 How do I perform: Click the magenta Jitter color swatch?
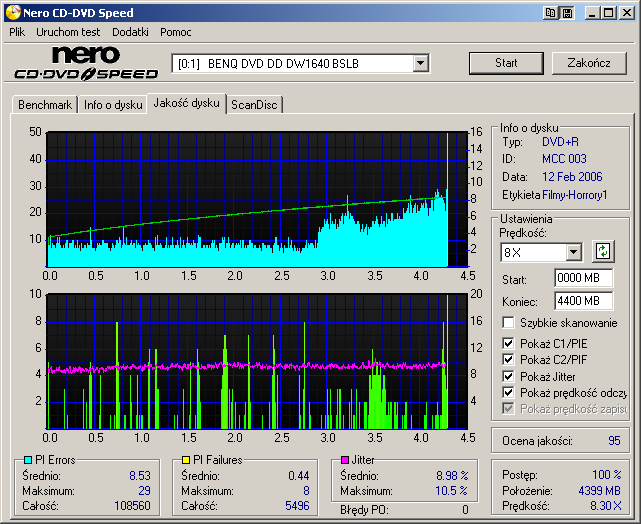point(345,460)
